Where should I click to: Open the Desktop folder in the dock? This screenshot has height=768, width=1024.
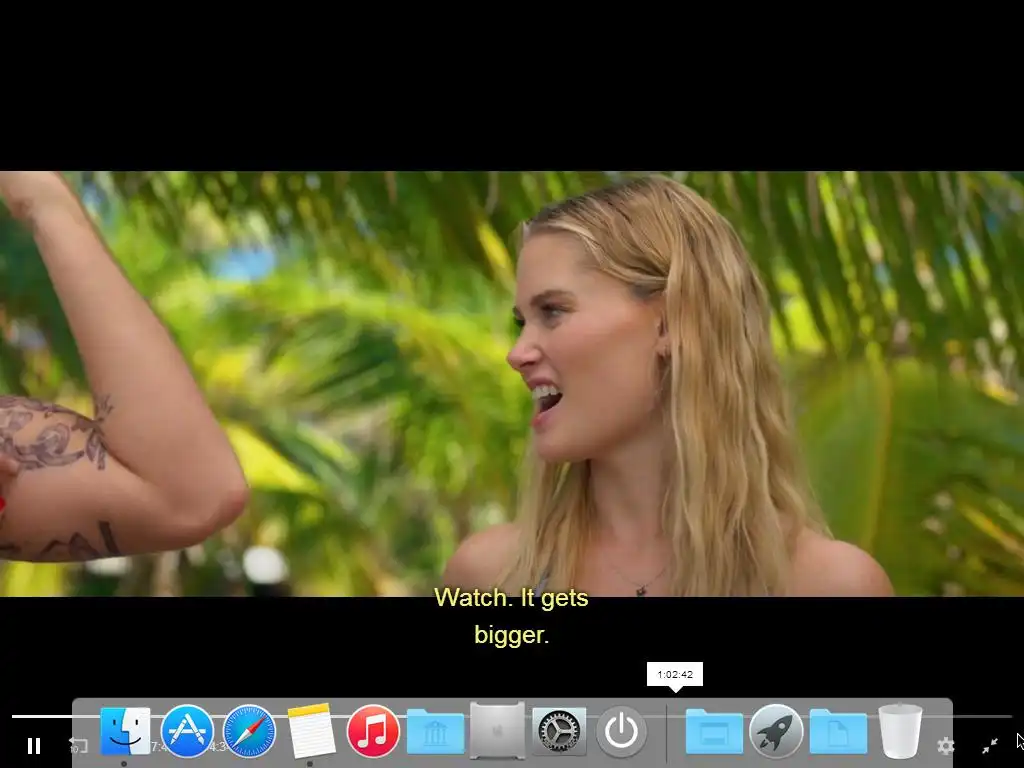[714, 731]
